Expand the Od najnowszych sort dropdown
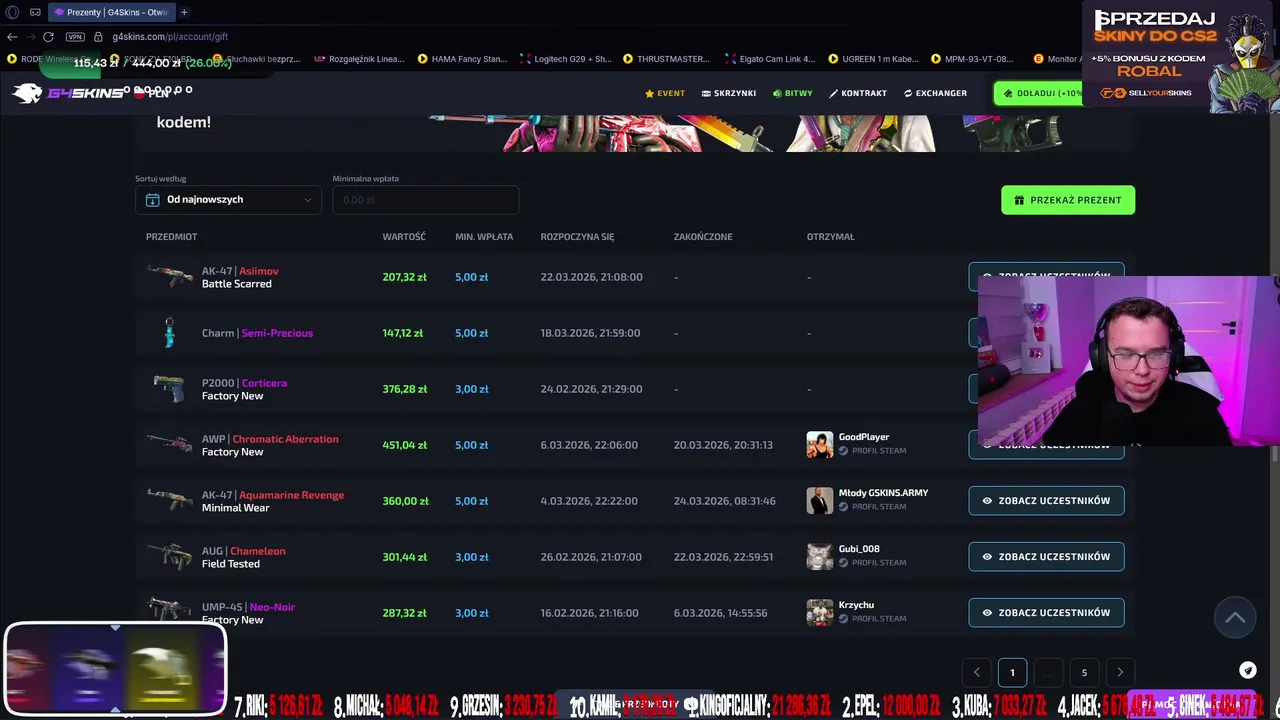The image size is (1280, 720). pyautogui.click(x=229, y=199)
